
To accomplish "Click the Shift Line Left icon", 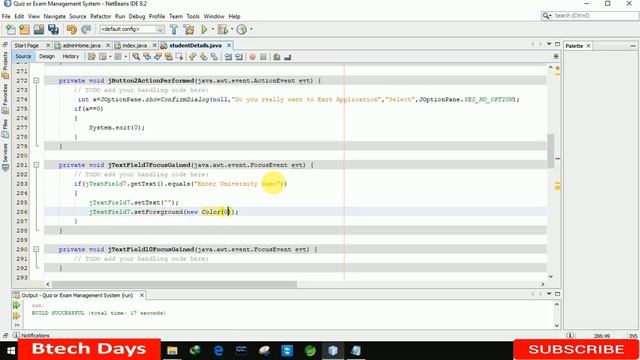I will point(228,57).
